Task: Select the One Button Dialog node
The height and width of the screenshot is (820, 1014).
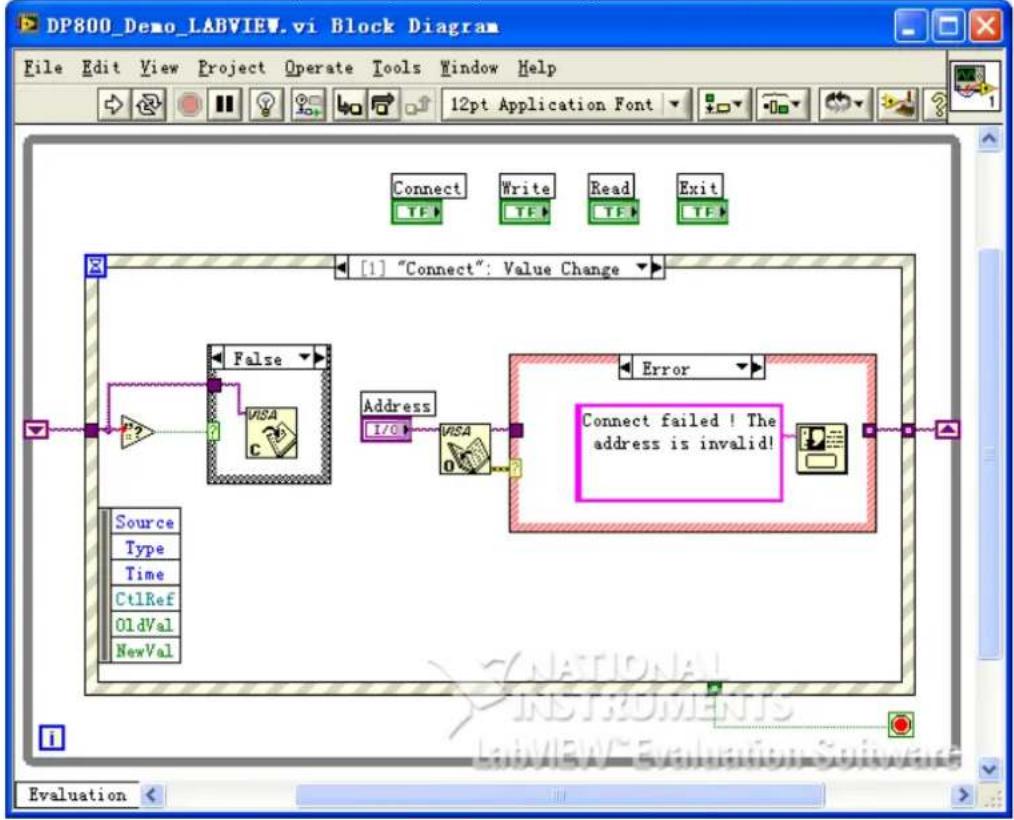Action: pyautogui.click(x=821, y=448)
